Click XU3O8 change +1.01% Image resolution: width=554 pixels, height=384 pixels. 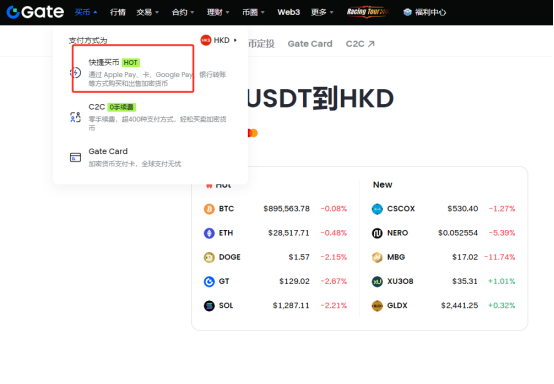[502, 282]
